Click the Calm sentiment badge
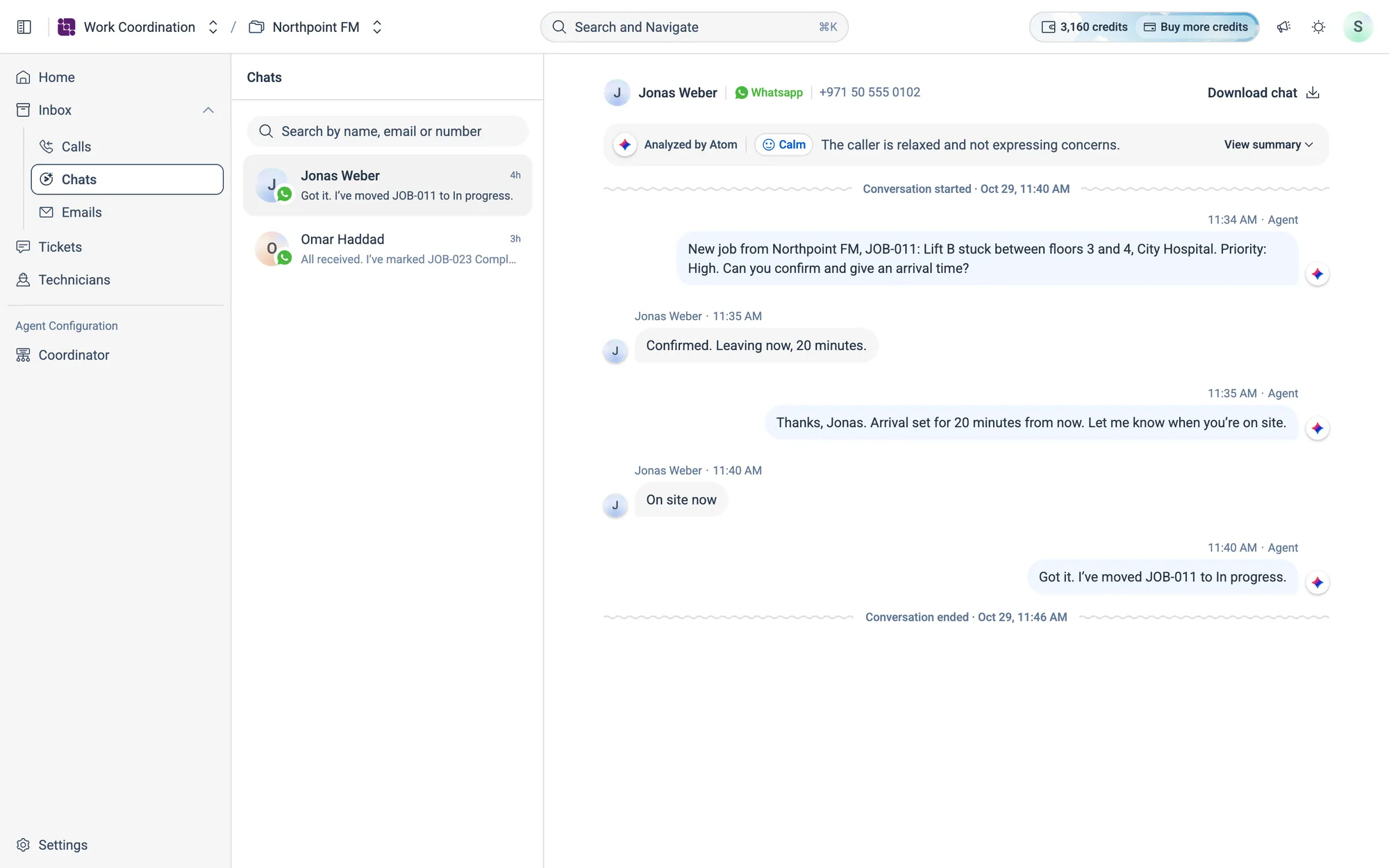 [x=784, y=144]
